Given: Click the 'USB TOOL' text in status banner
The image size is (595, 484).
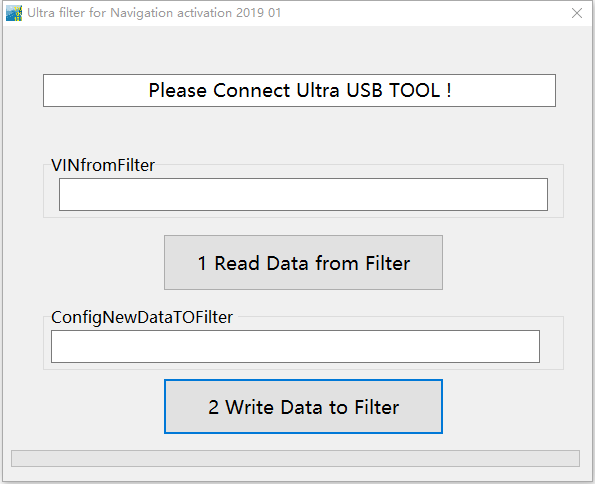Looking at the screenshot, I should (394, 90).
